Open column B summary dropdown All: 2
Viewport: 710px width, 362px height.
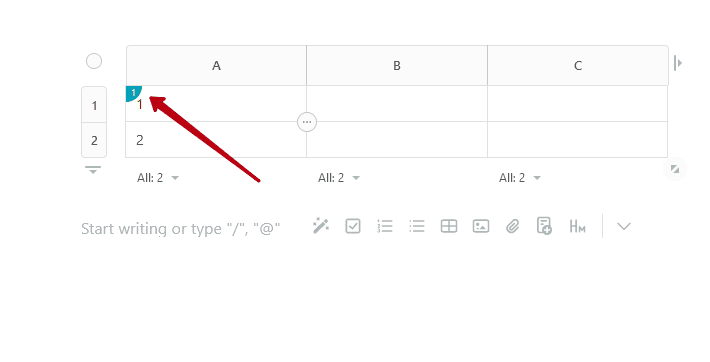coord(339,178)
